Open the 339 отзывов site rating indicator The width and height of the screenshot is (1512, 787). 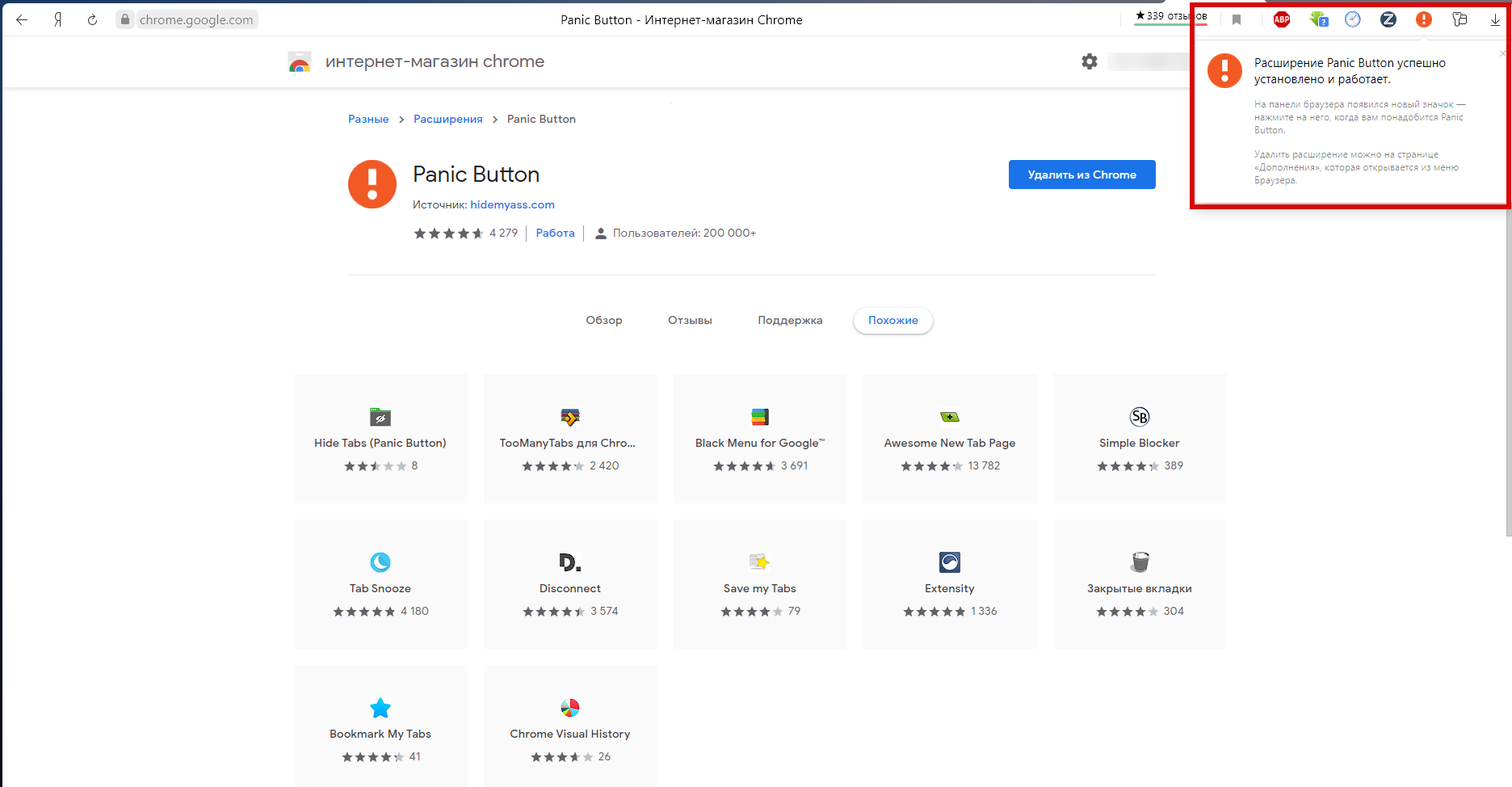tap(1170, 16)
